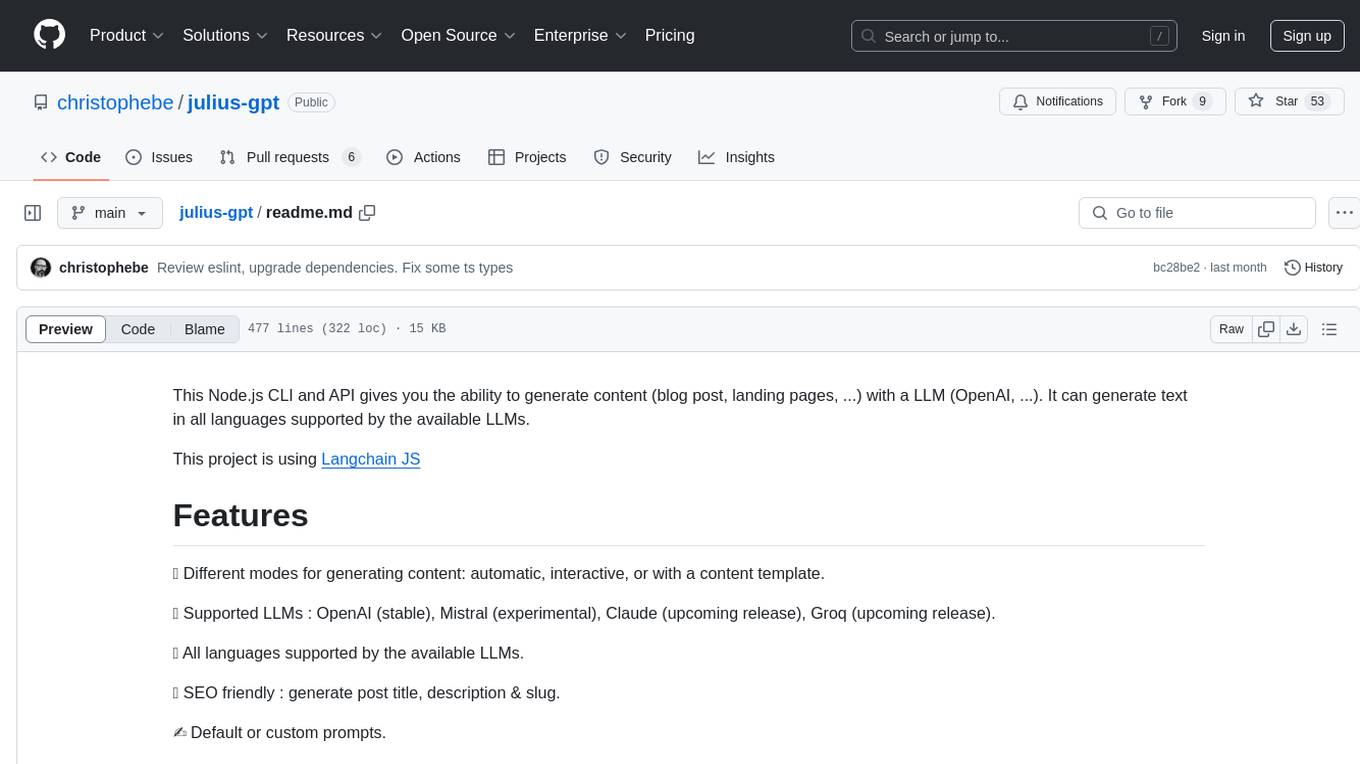Click the Sign up button
Image resolution: width=1360 pixels, height=764 pixels.
(1307, 36)
